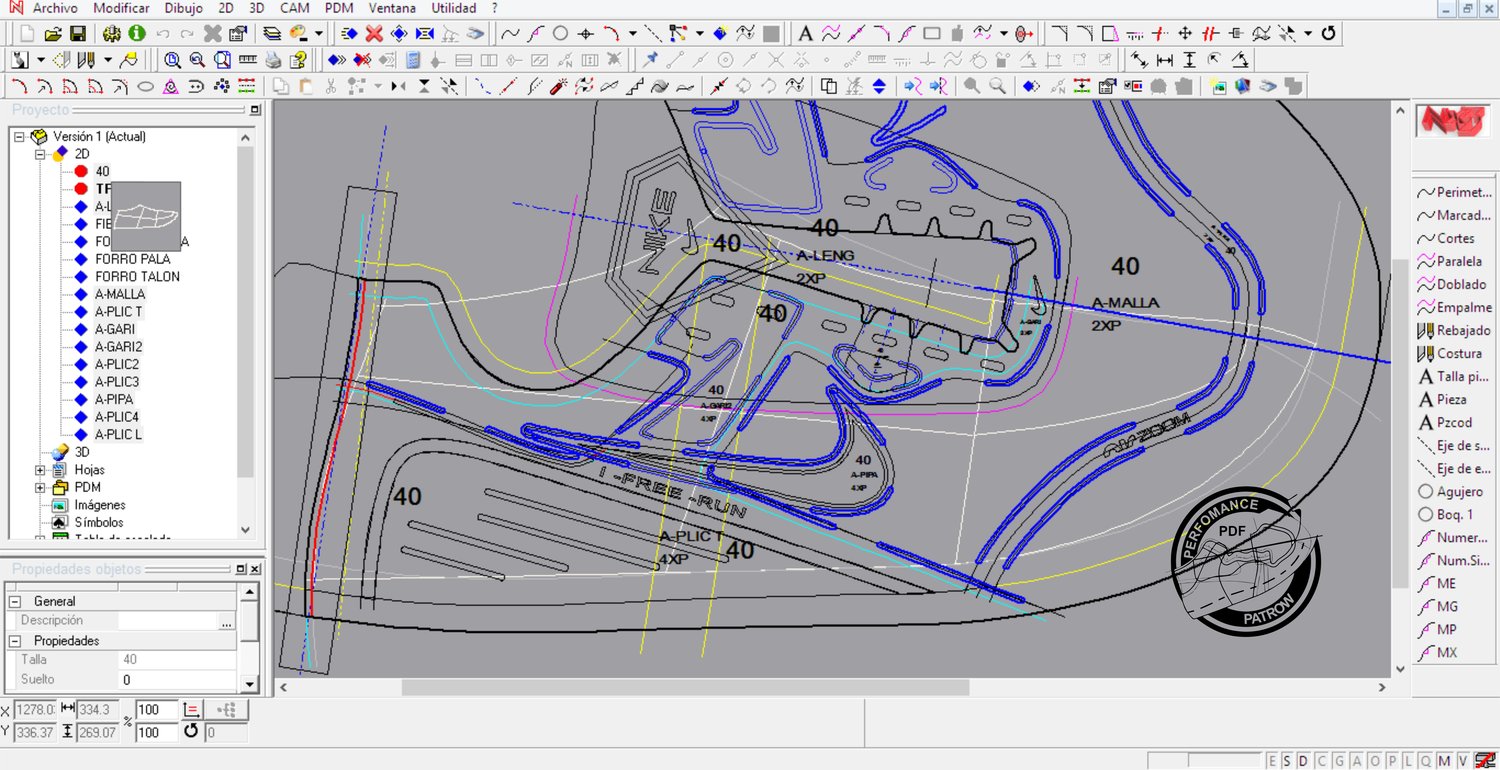
Task: Toggle the S status bar indicator
Action: [x=1287, y=761]
